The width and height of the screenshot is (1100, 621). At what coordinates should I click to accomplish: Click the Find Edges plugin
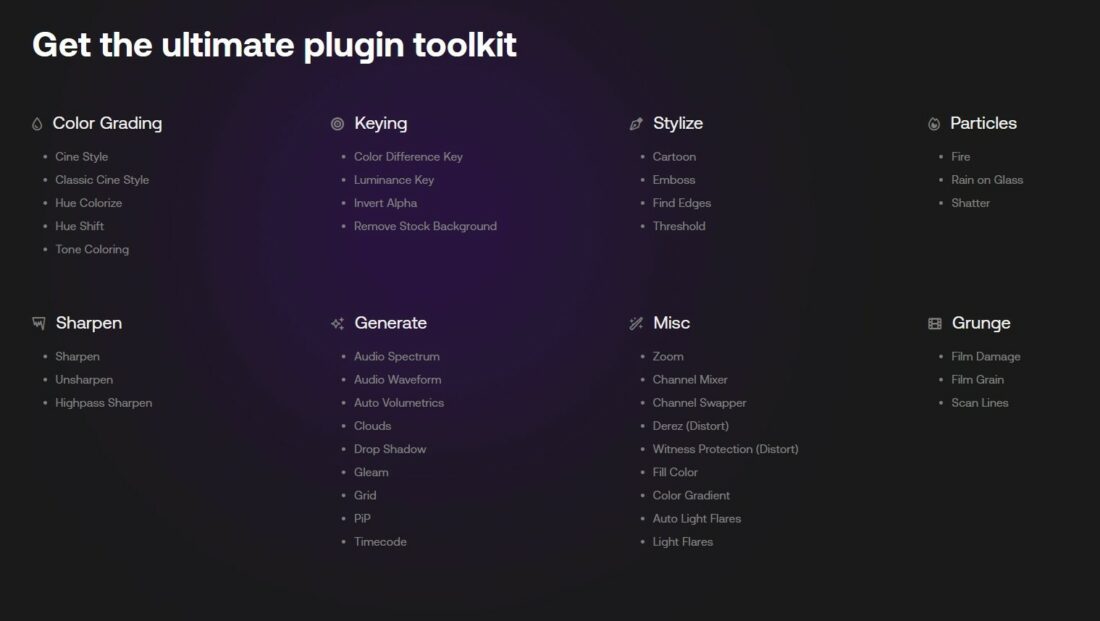tap(682, 203)
